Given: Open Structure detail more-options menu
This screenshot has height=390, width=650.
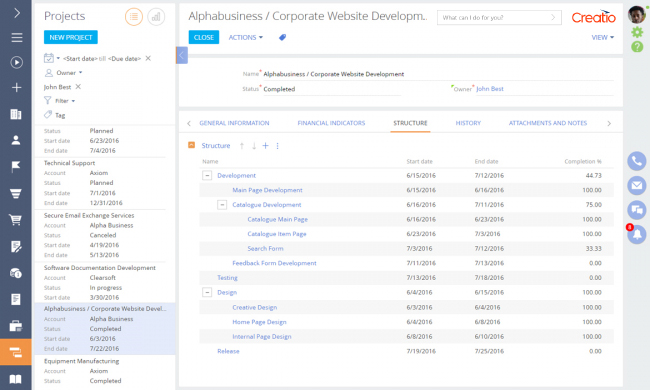Looking at the screenshot, I should click(277, 146).
